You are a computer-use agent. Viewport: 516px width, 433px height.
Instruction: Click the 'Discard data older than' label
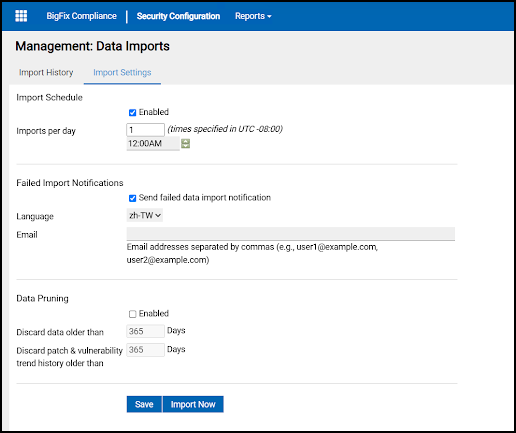pyautogui.click(x=60, y=332)
